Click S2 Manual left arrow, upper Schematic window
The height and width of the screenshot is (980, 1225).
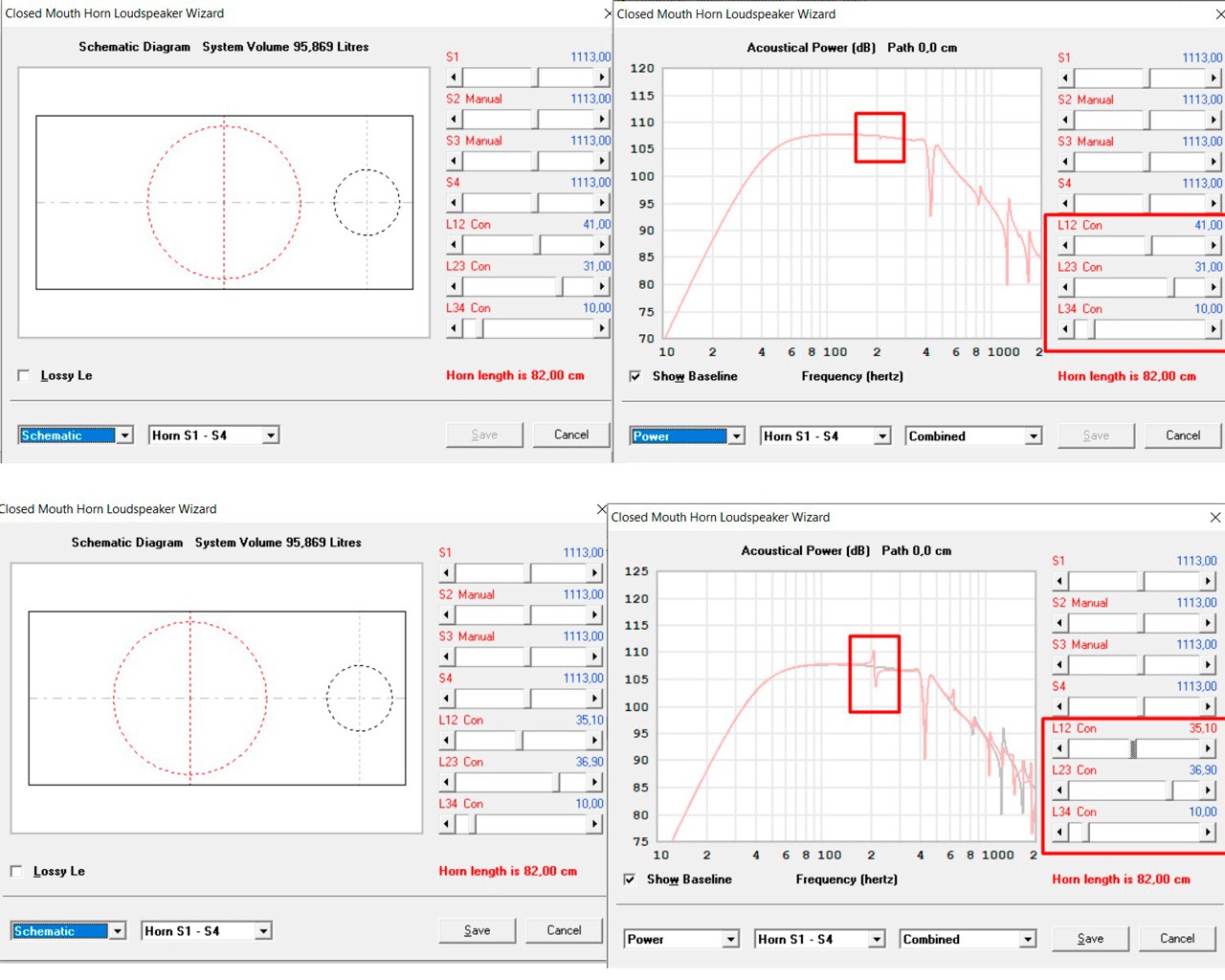454,120
